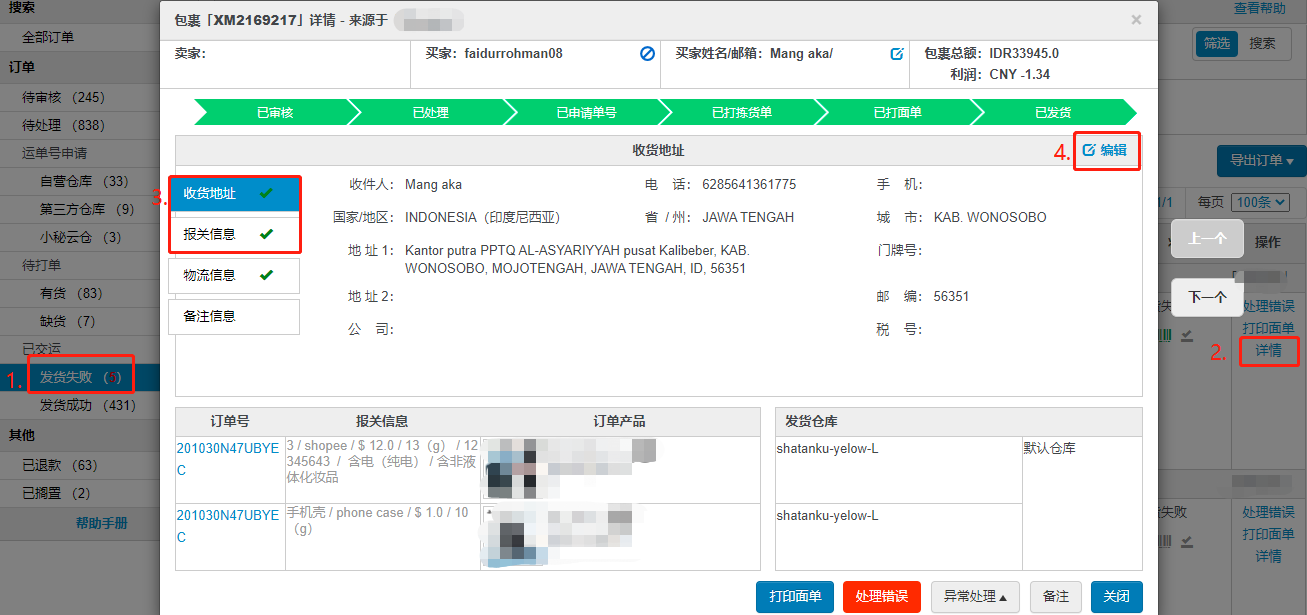Click the block buyer icon next to faidurrohman08
This screenshot has height=615, width=1307.
point(647,54)
